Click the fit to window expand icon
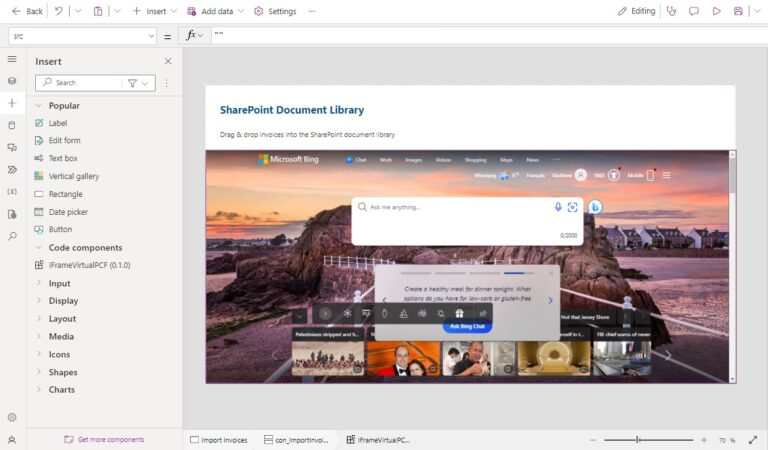The width and height of the screenshot is (768, 450). pyautogui.click(x=753, y=440)
